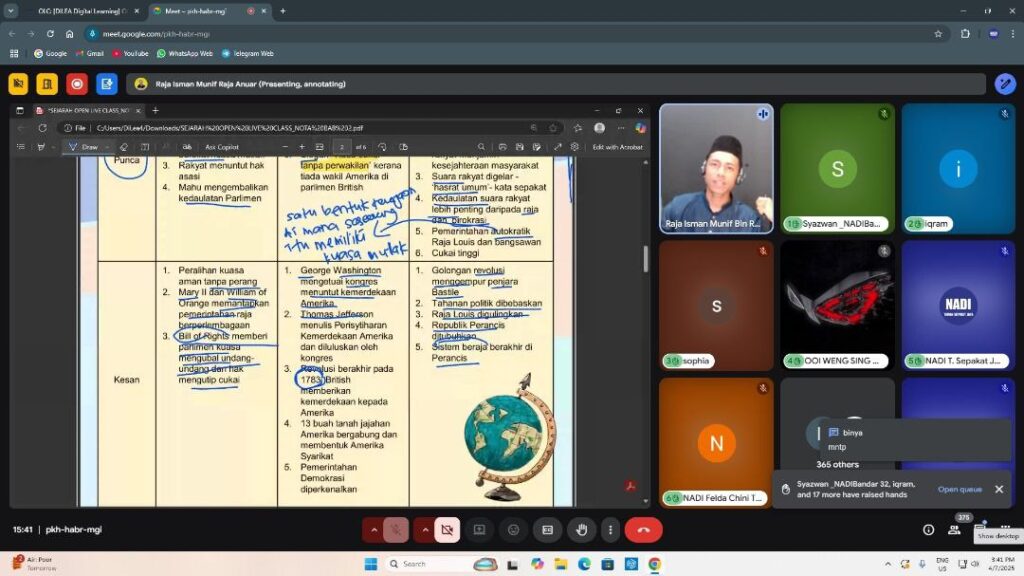This screenshot has height=576, width=1024.
Task: Open the emoji reactions button
Action: pyautogui.click(x=514, y=529)
